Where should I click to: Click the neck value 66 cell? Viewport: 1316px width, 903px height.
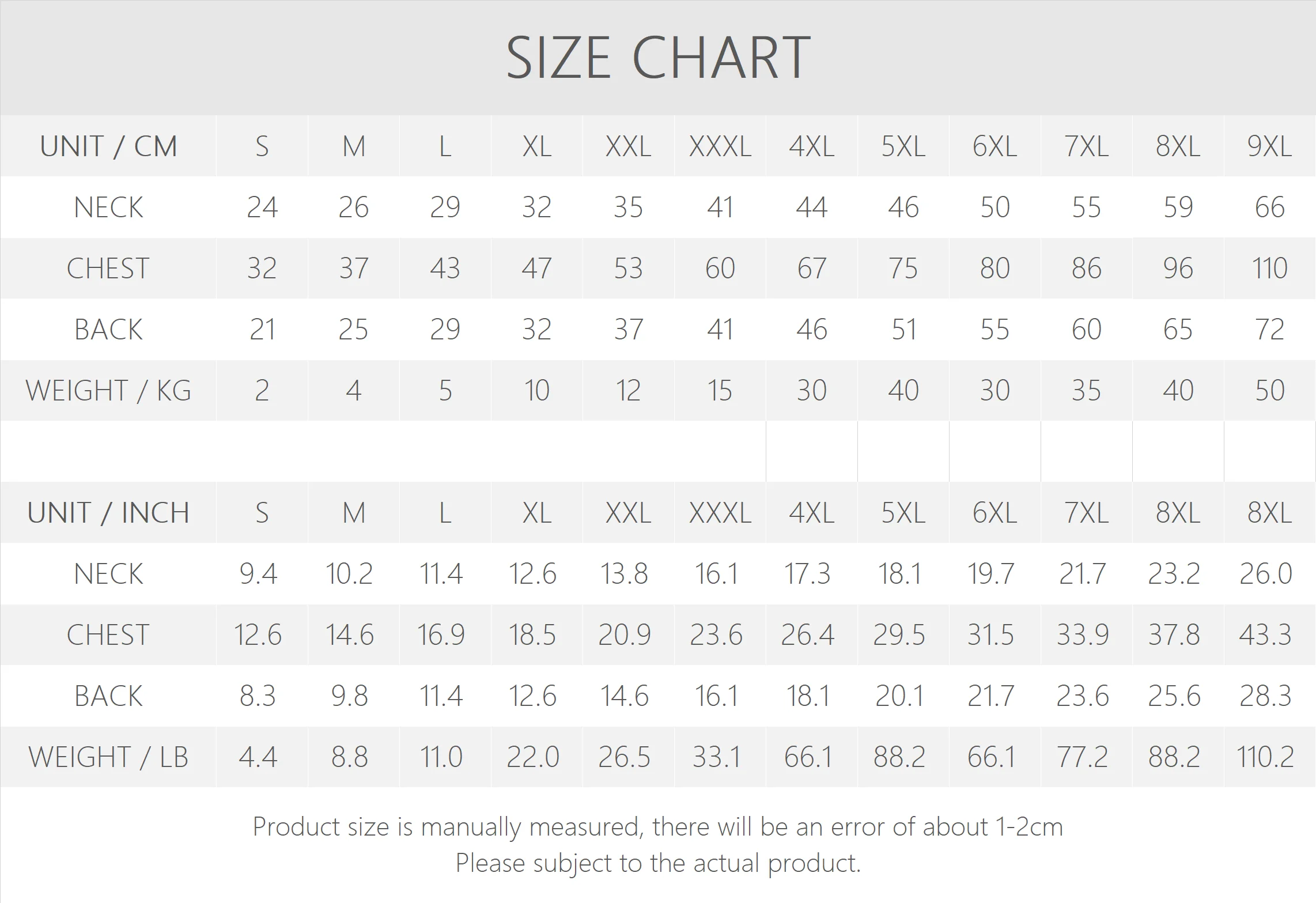1269,207
